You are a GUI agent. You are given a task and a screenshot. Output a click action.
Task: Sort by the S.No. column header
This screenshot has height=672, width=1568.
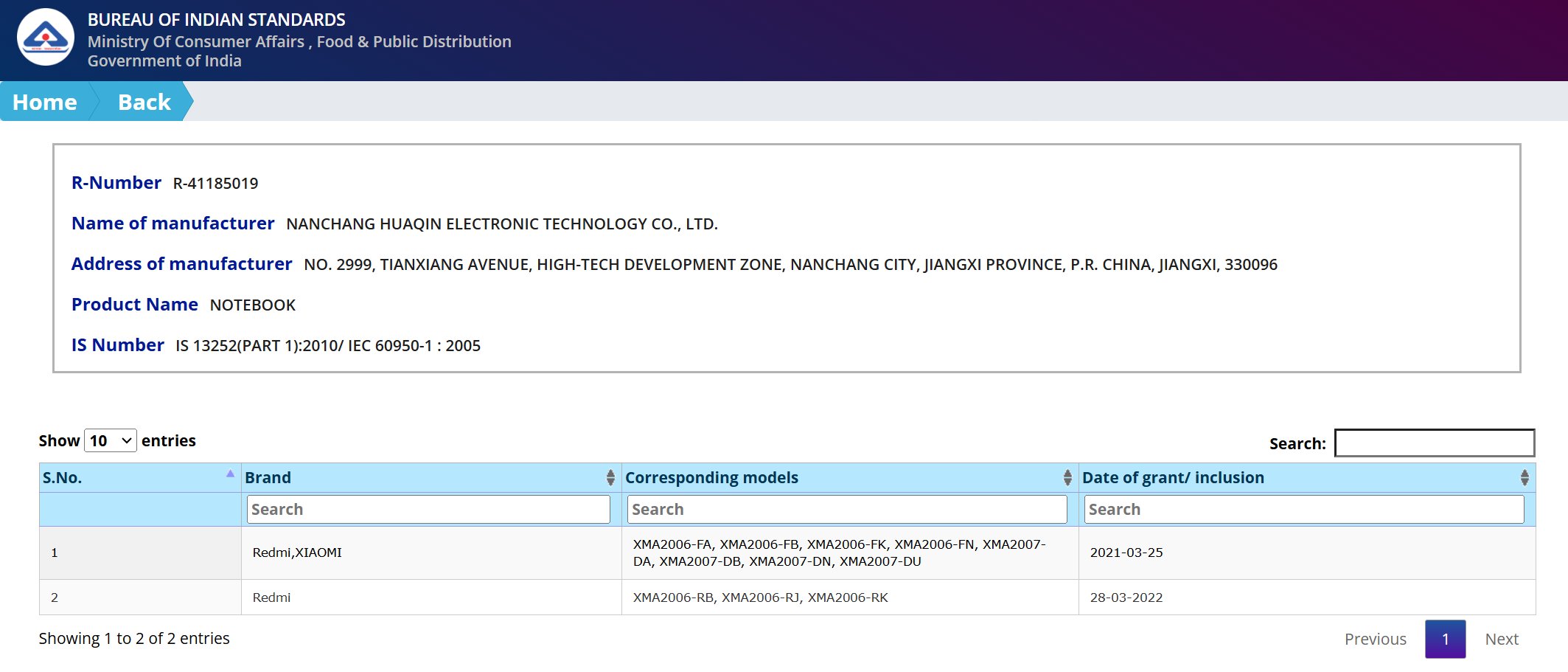click(63, 478)
